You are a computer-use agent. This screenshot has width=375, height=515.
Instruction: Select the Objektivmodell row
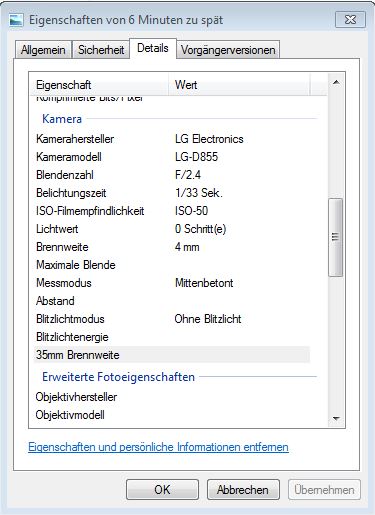coord(172,415)
